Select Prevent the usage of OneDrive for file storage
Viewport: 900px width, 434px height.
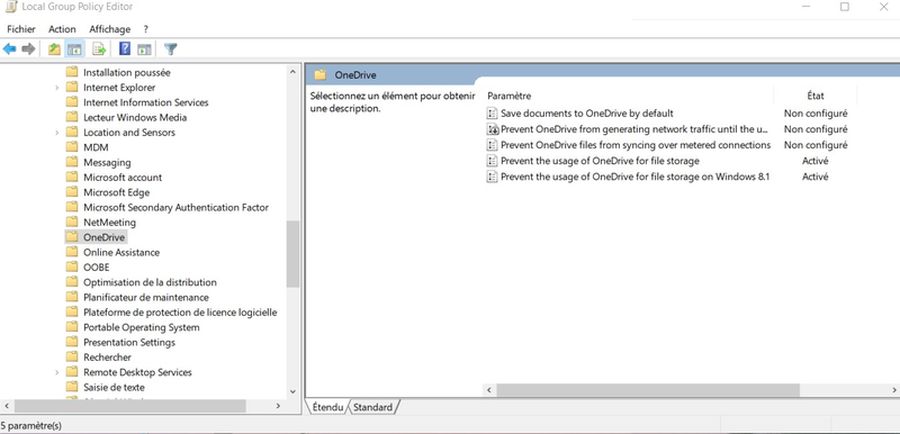click(600, 161)
